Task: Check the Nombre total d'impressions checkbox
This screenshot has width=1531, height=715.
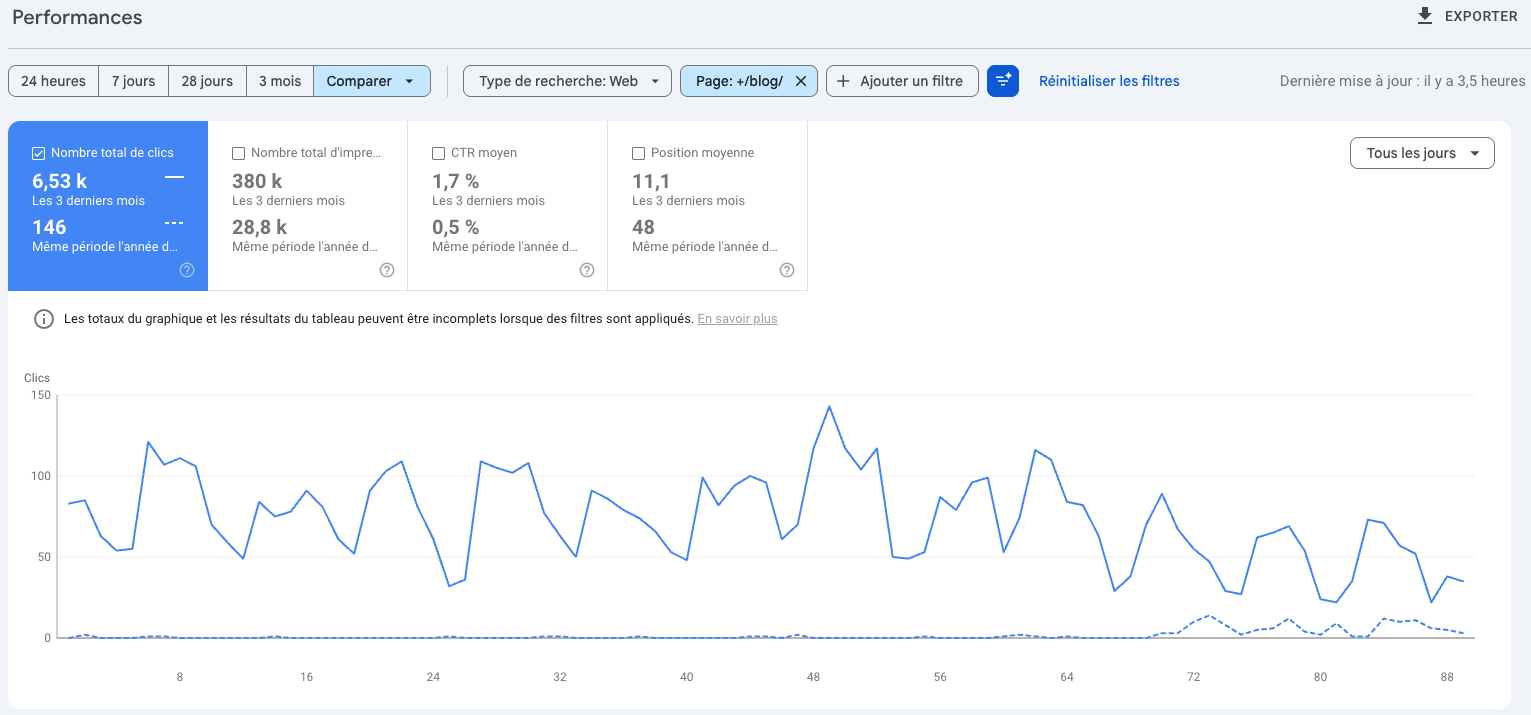Action: tap(239, 153)
